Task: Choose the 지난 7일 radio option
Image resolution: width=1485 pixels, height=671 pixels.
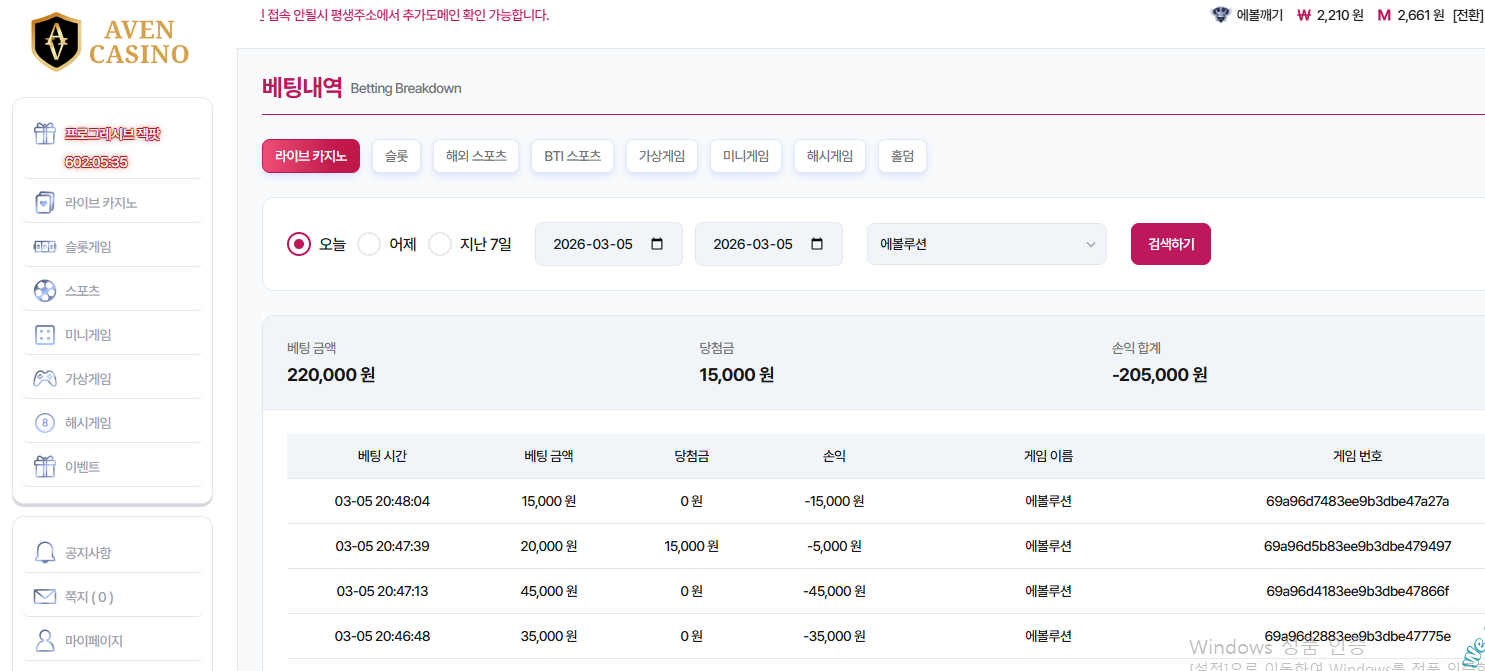Action: pos(440,244)
